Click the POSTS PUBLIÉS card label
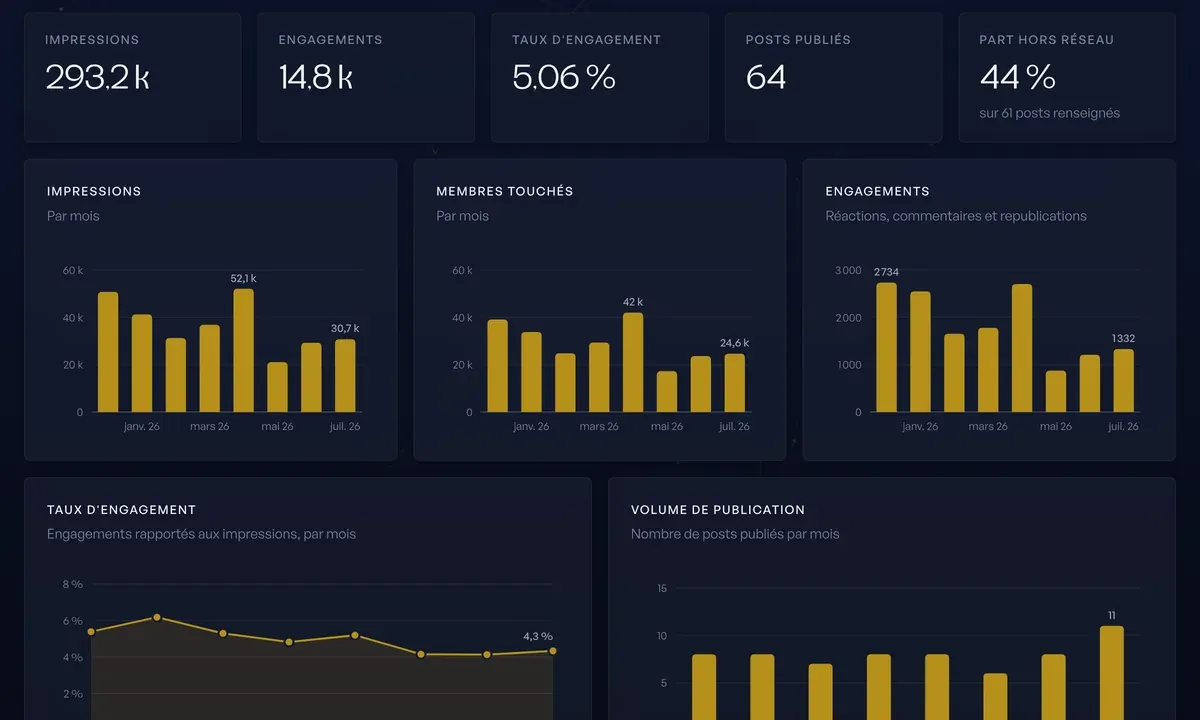1200x720 pixels. coord(798,40)
